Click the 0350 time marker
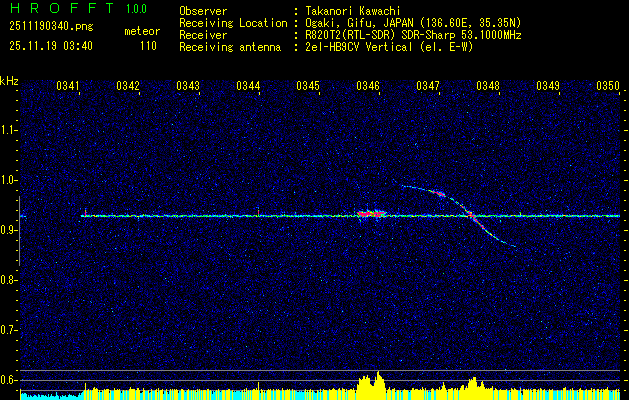The width and height of the screenshot is (629, 400). click(x=608, y=86)
